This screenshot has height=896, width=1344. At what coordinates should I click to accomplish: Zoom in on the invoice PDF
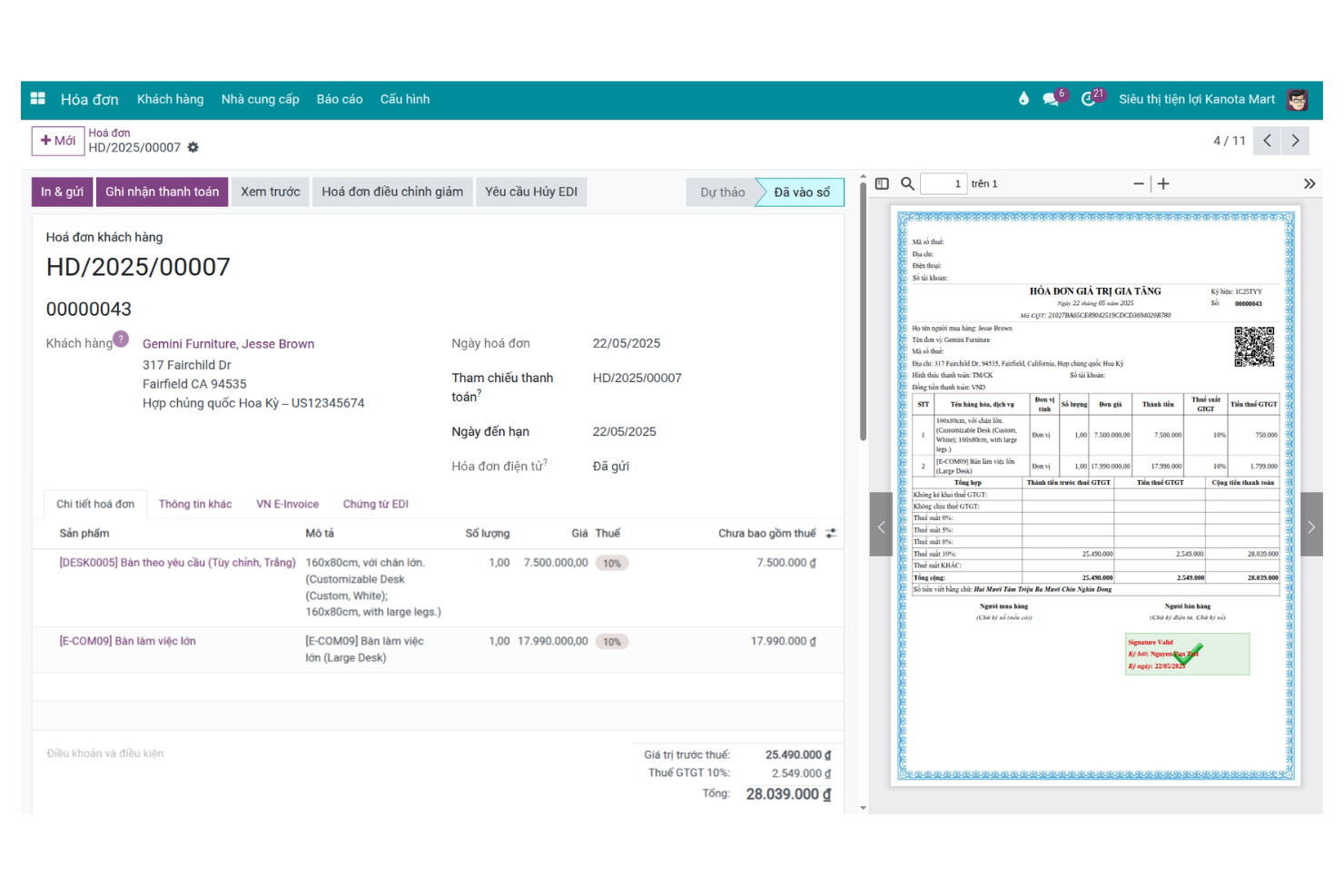pos(1163,183)
